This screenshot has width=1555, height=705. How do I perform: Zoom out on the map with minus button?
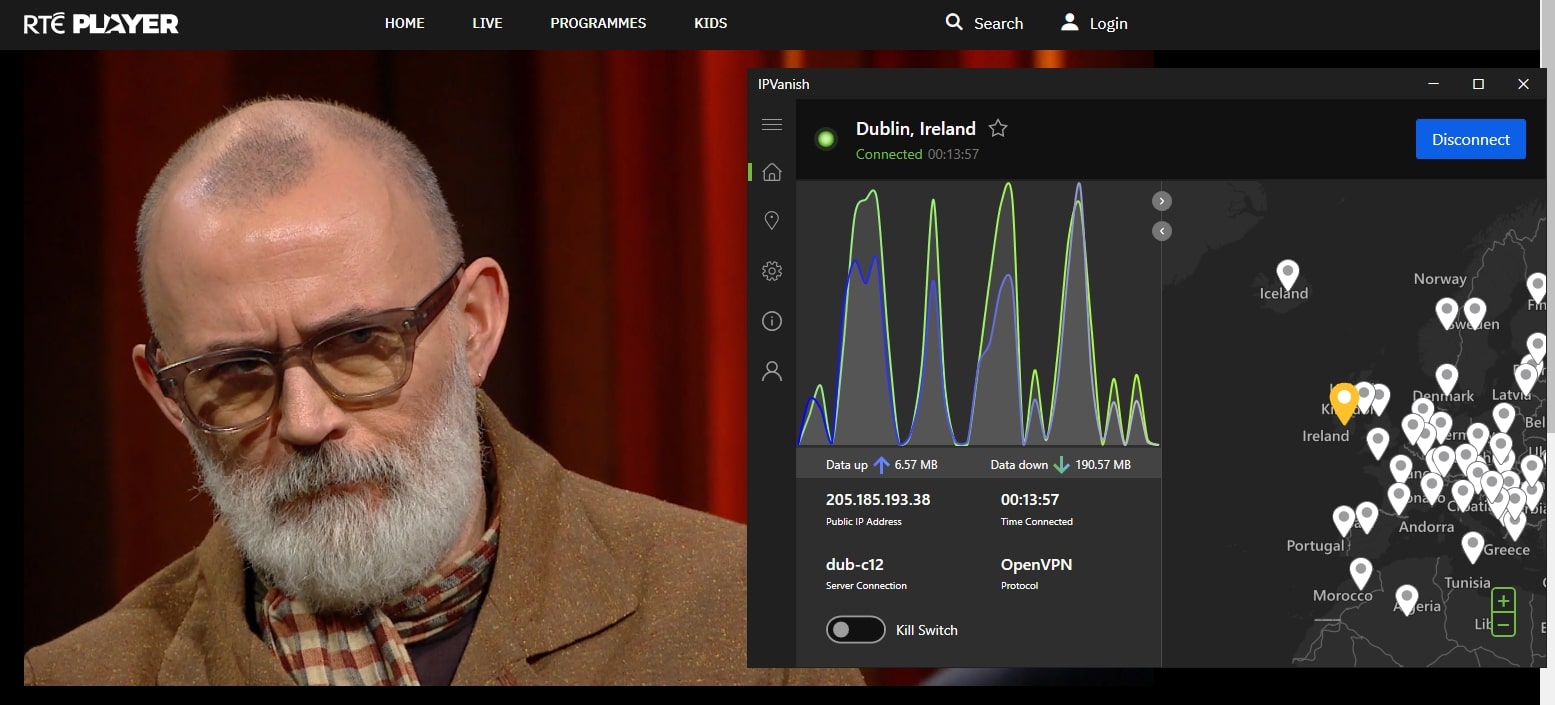click(1503, 625)
